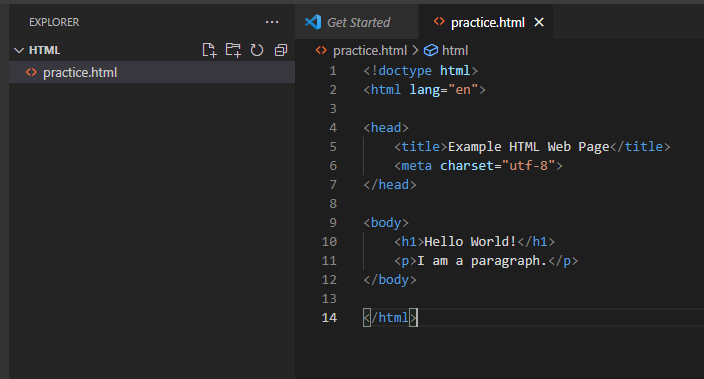Click the "I am a paragraph." text
The height and width of the screenshot is (379, 704).
click(482, 260)
